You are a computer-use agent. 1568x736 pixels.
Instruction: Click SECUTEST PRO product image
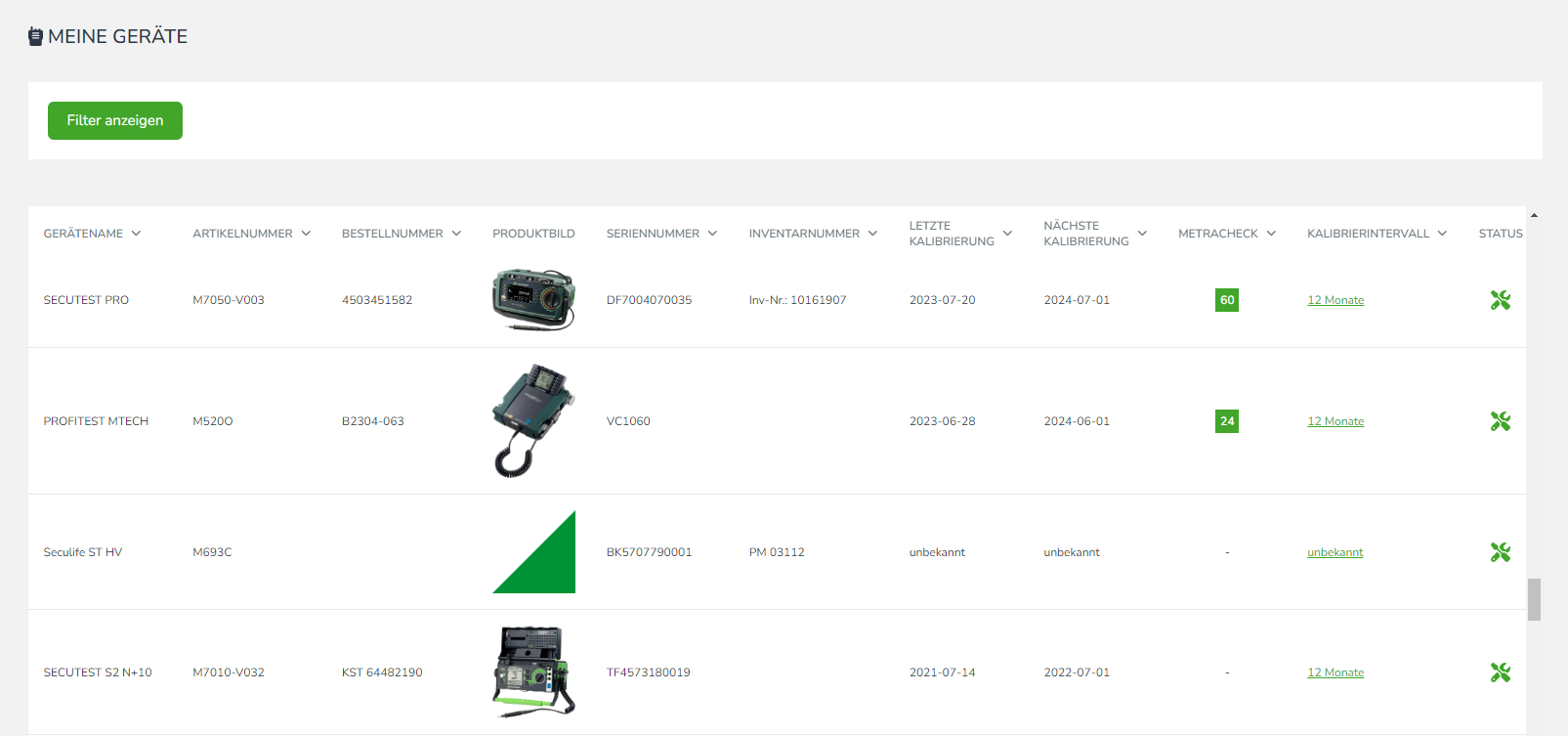click(533, 299)
